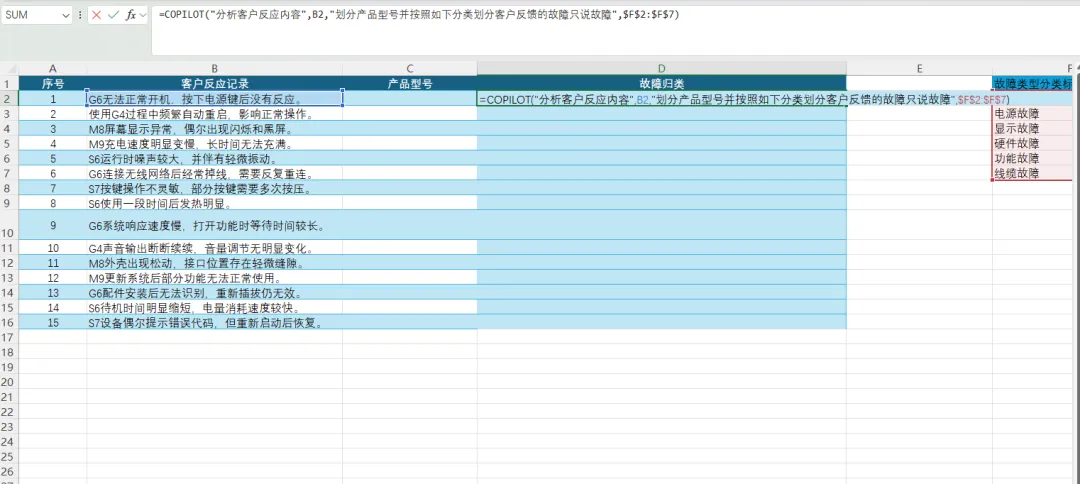Click the 故障归类 header cell
The width and height of the screenshot is (1080, 484).
coord(661,83)
